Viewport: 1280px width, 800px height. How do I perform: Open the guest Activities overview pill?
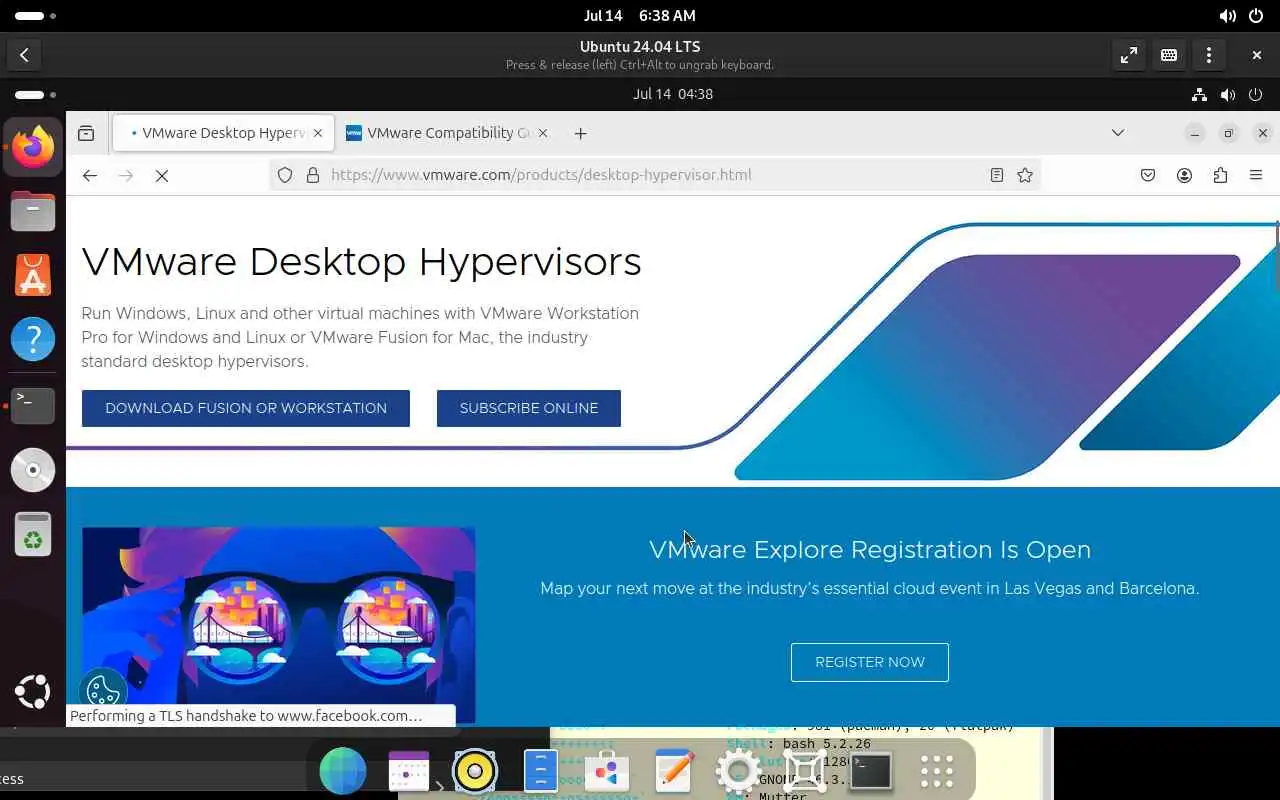pos(36,95)
